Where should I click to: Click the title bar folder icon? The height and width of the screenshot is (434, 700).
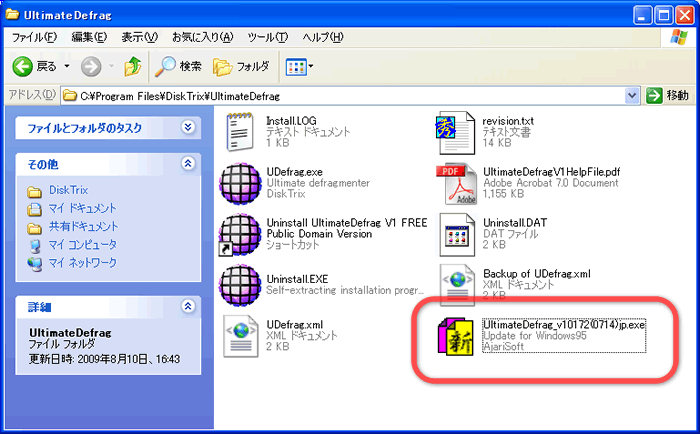[12, 15]
